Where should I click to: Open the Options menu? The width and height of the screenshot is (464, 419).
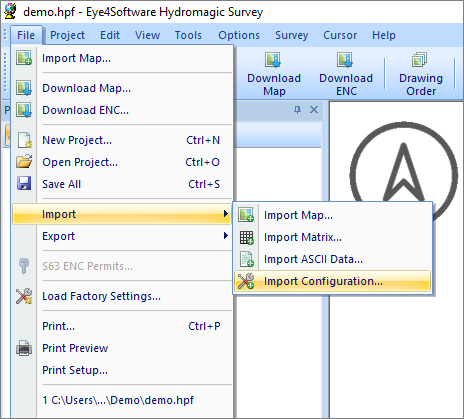[x=239, y=35]
